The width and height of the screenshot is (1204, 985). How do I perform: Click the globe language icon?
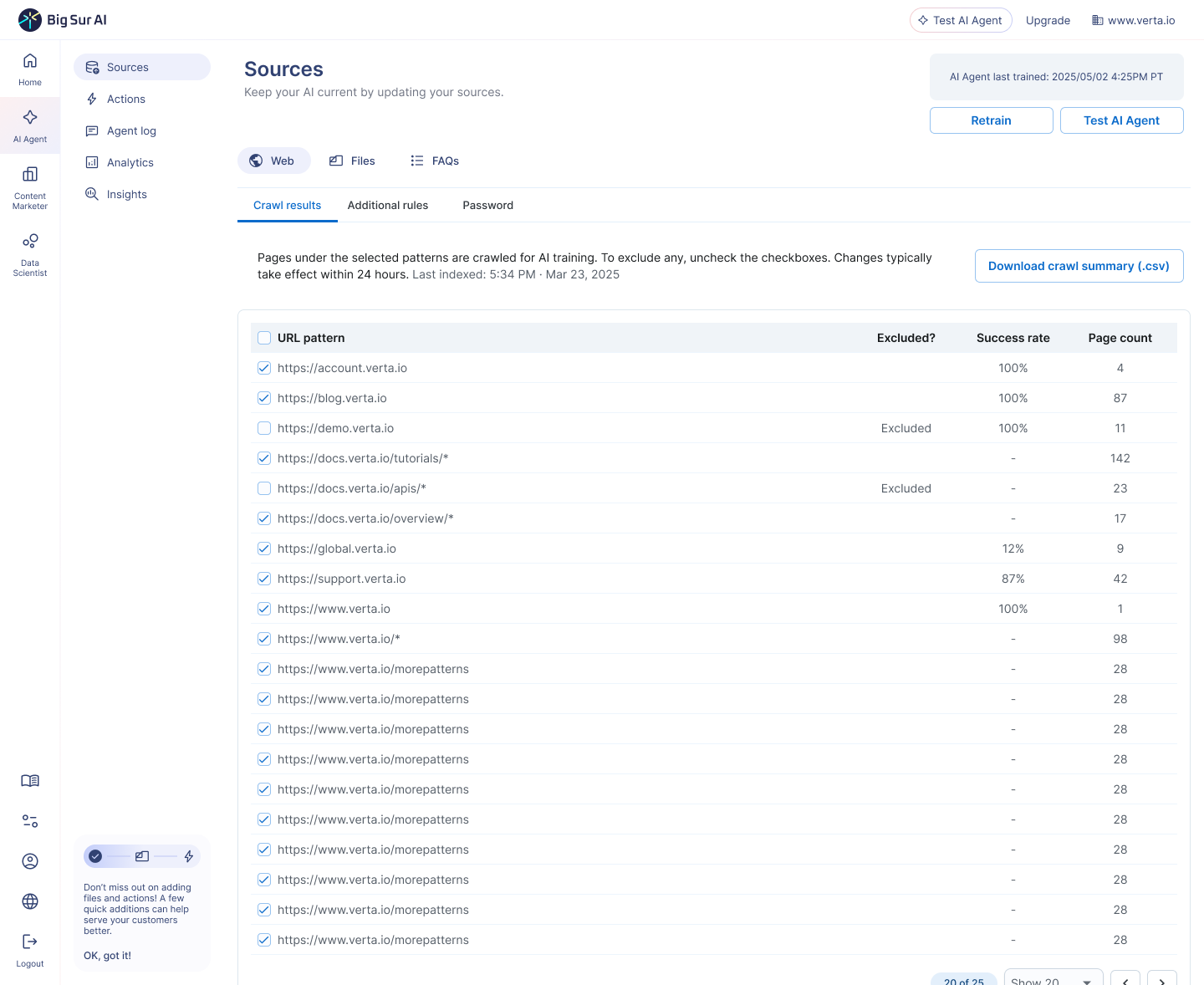(30, 901)
